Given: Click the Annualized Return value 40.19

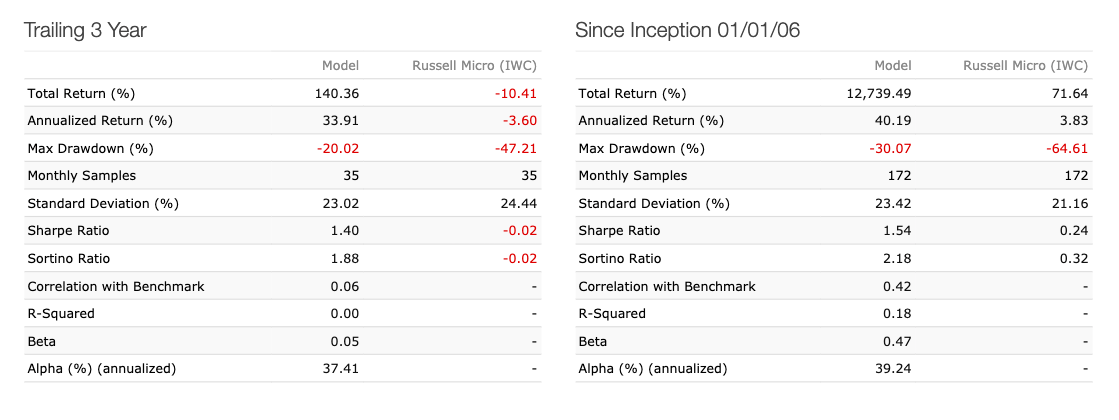Looking at the screenshot, I should pyautogui.click(x=894, y=121).
